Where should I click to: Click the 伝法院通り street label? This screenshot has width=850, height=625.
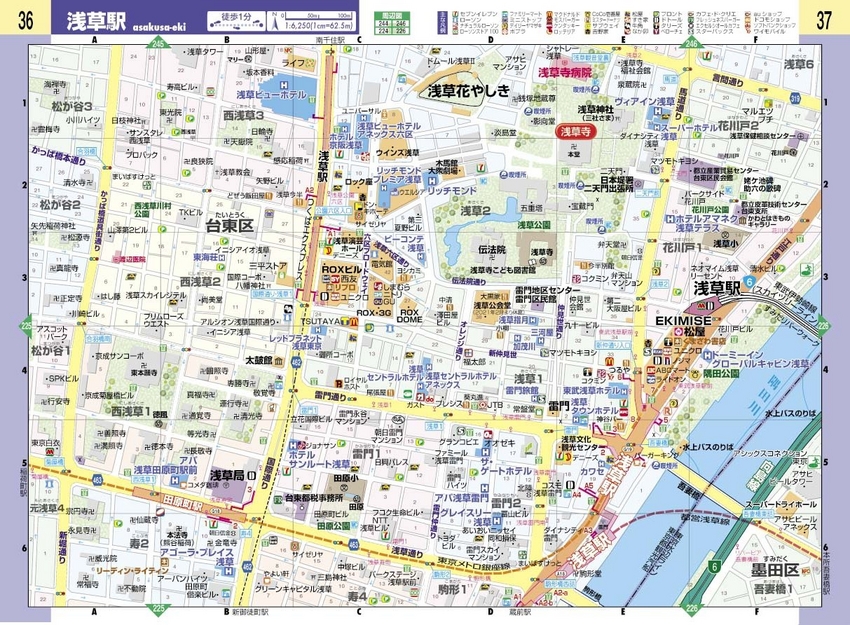pyautogui.click(x=468, y=281)
